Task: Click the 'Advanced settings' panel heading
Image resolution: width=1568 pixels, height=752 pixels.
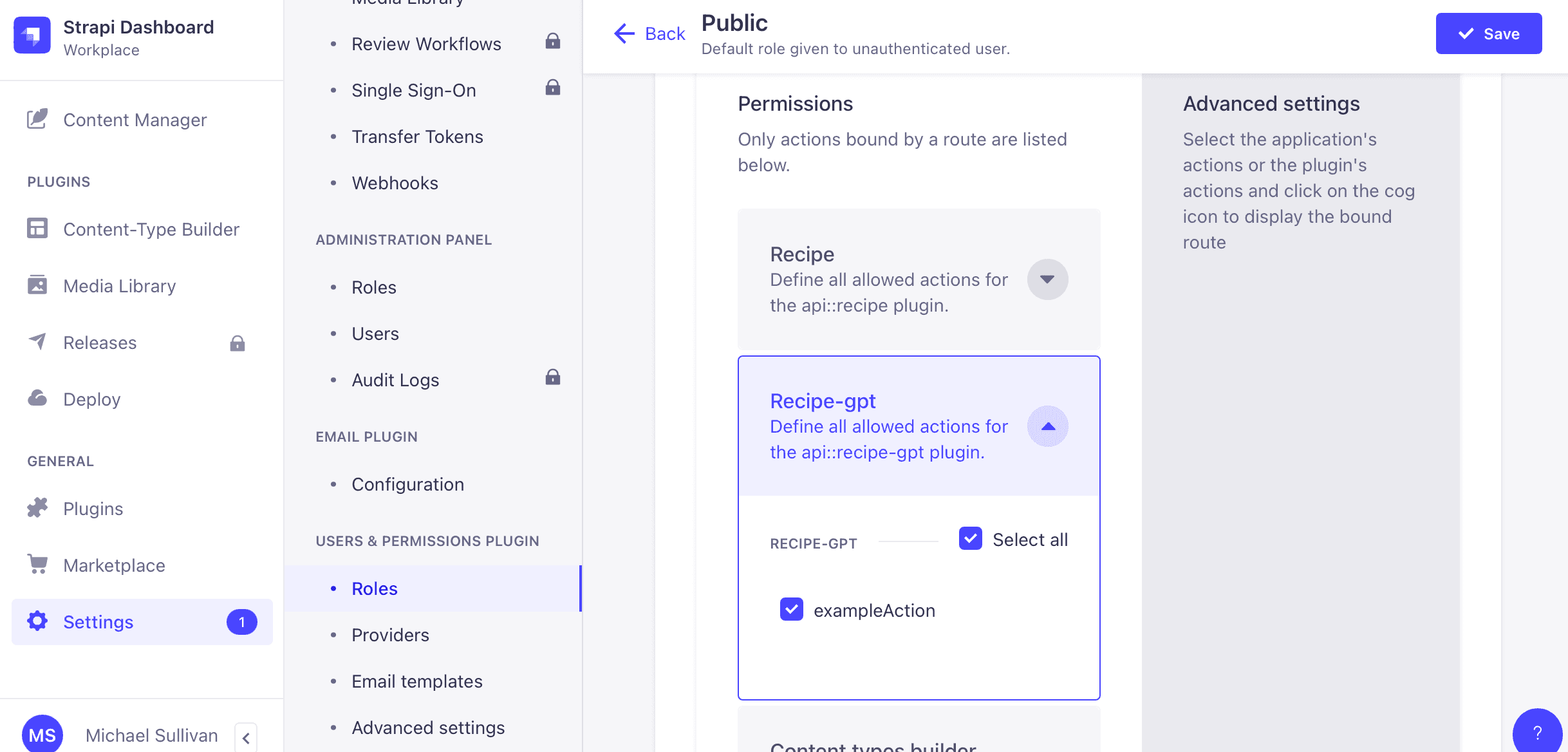Action: (x=1271, y=103)
